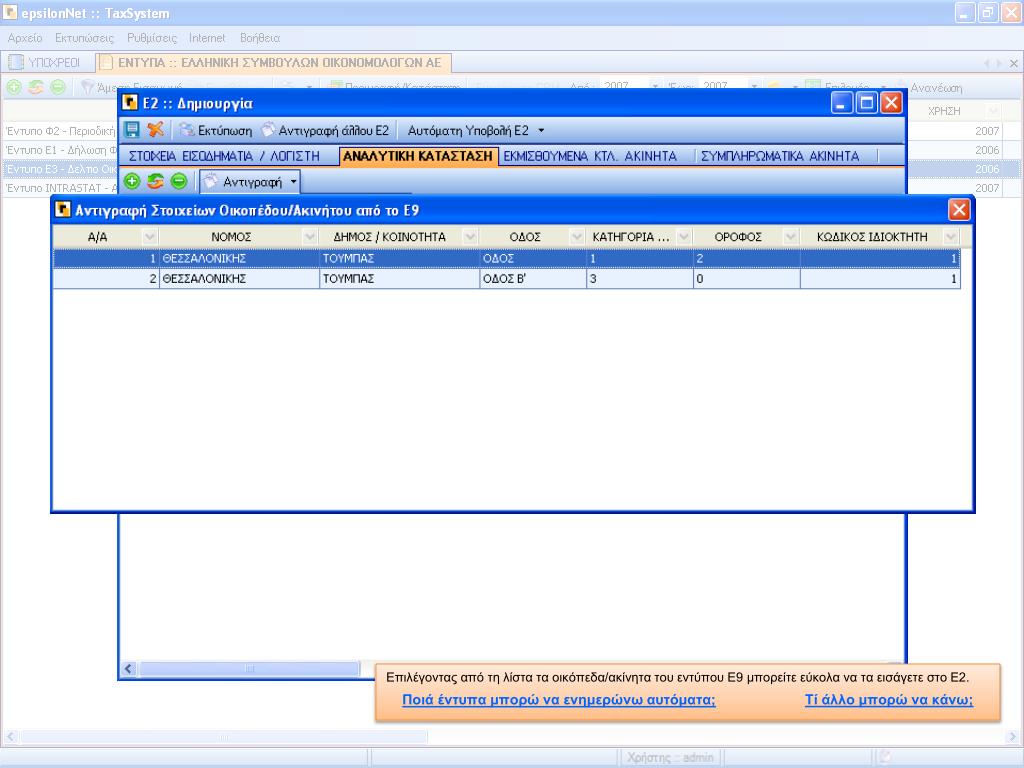Click the green remove icon in Αναλυτική Κατάσταση toolbar
Screen dimensions: 1024x768
coord(179,182)
